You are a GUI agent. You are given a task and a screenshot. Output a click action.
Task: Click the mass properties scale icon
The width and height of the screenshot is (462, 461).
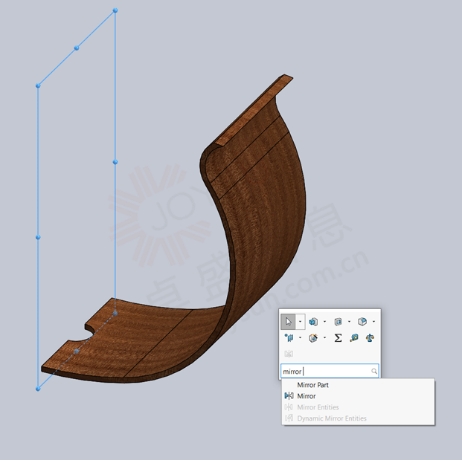[x=370, y=338]
